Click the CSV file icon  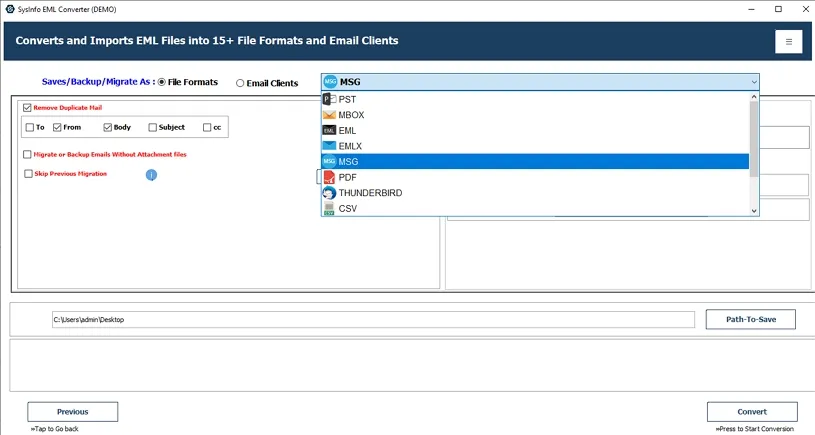pyautogui.click(x=329, y=208)
